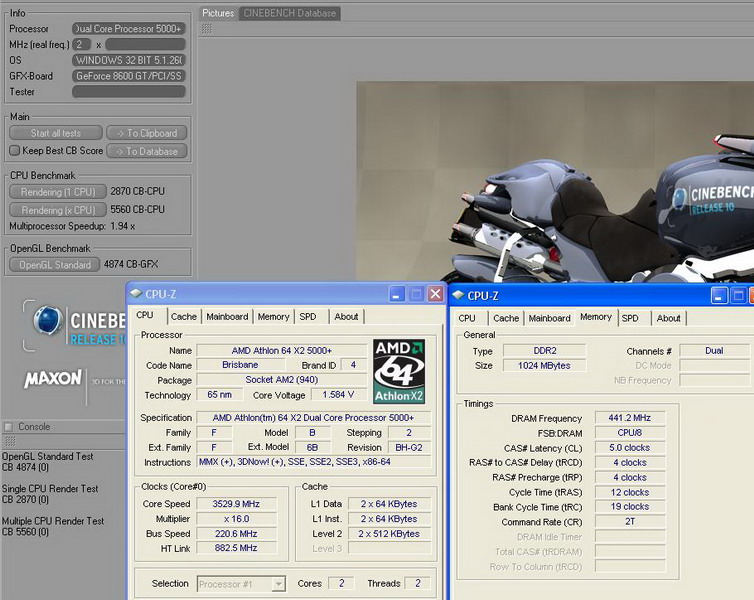
Task: Maximize the left CPU-Z window
Action: click(416, 294)
